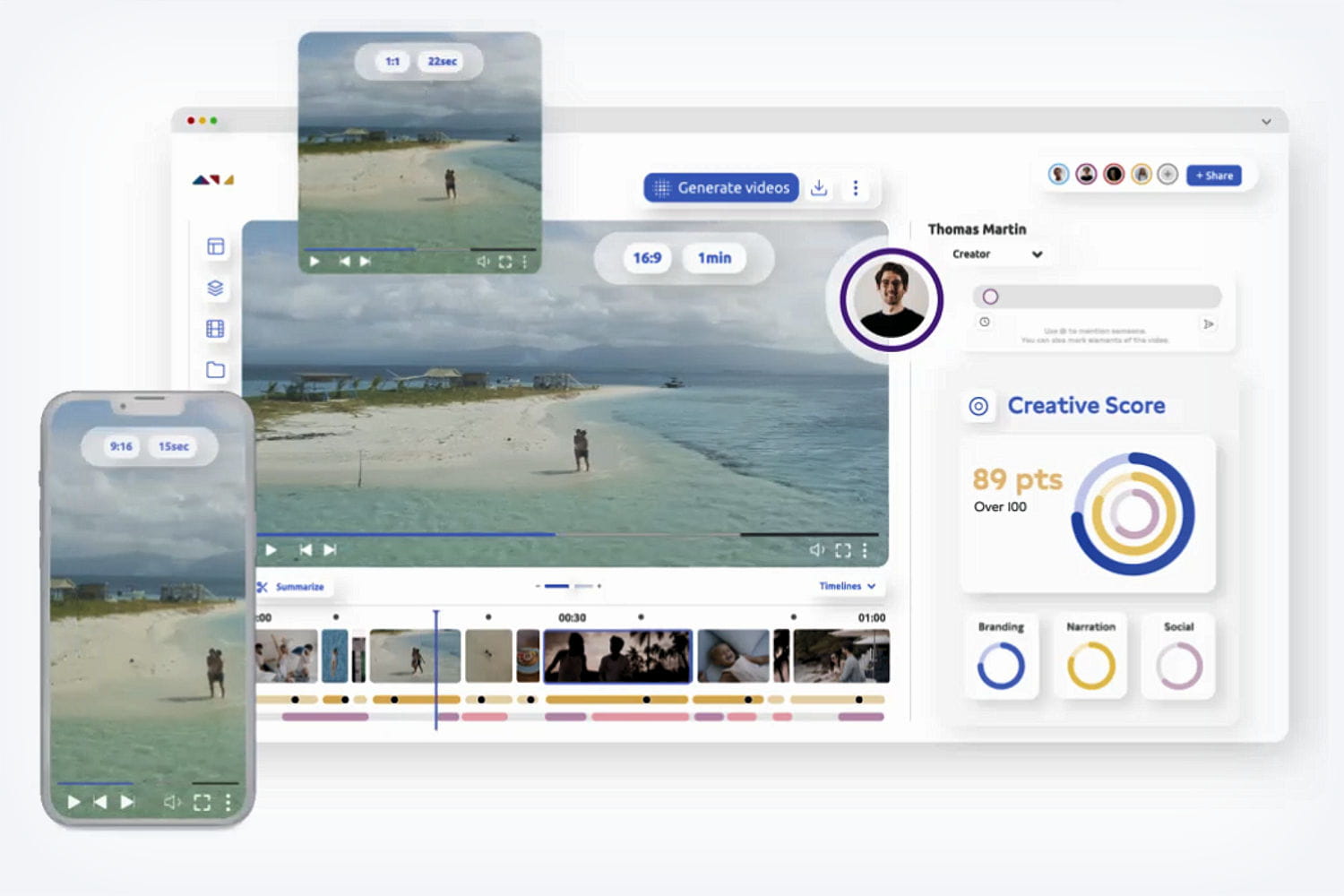
Task: Select the 1min duration pill
Action: pos(714,258)
